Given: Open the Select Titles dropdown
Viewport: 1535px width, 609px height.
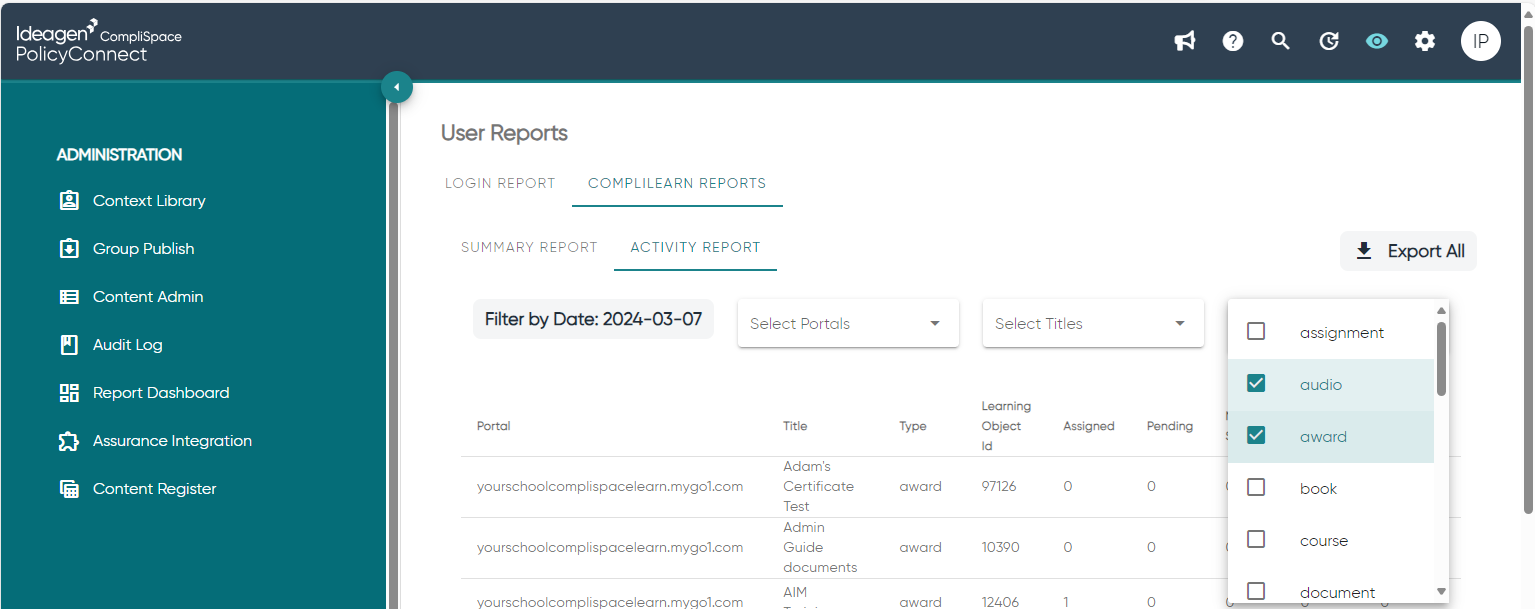Looking at the screenshot, I should click(x=1093, y=323).
